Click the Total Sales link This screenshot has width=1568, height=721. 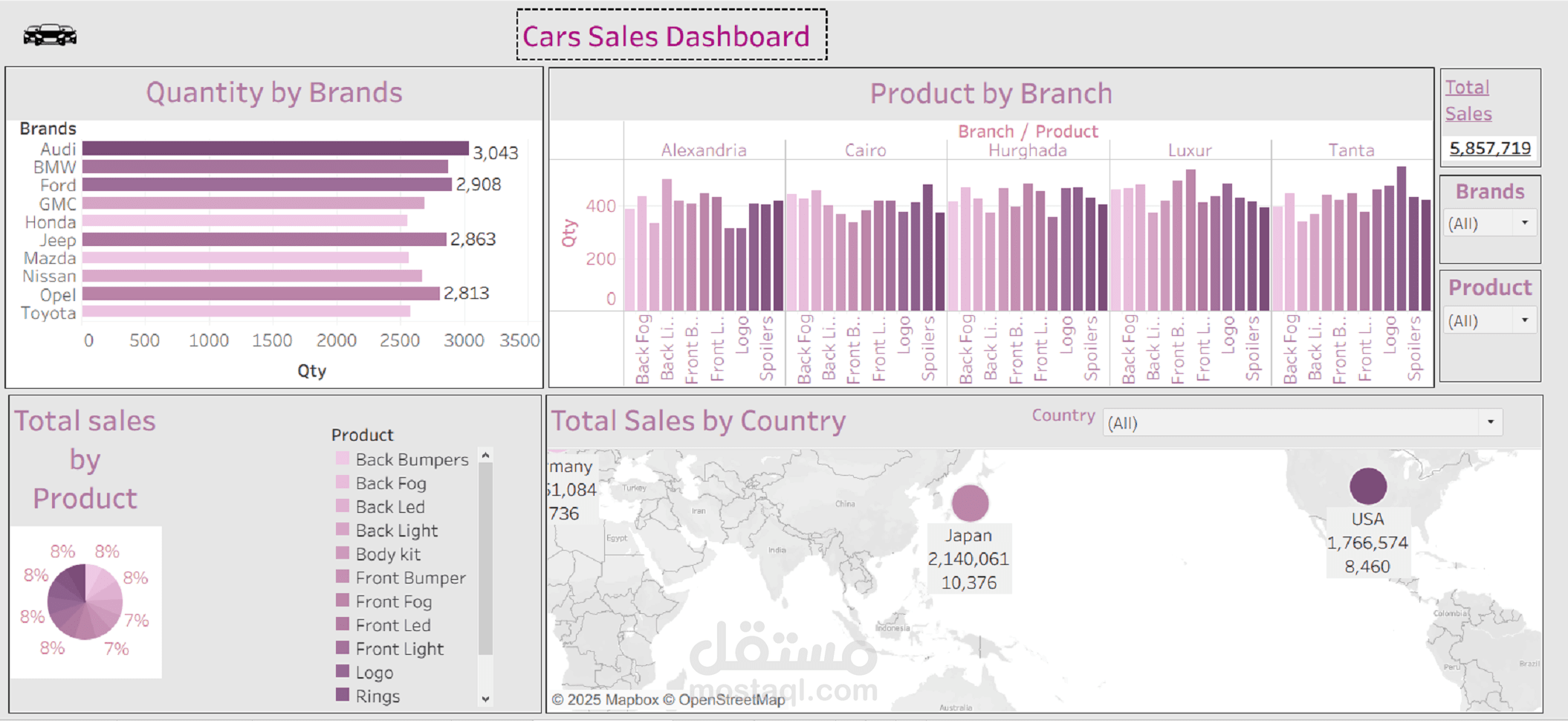pos(1467,100)
